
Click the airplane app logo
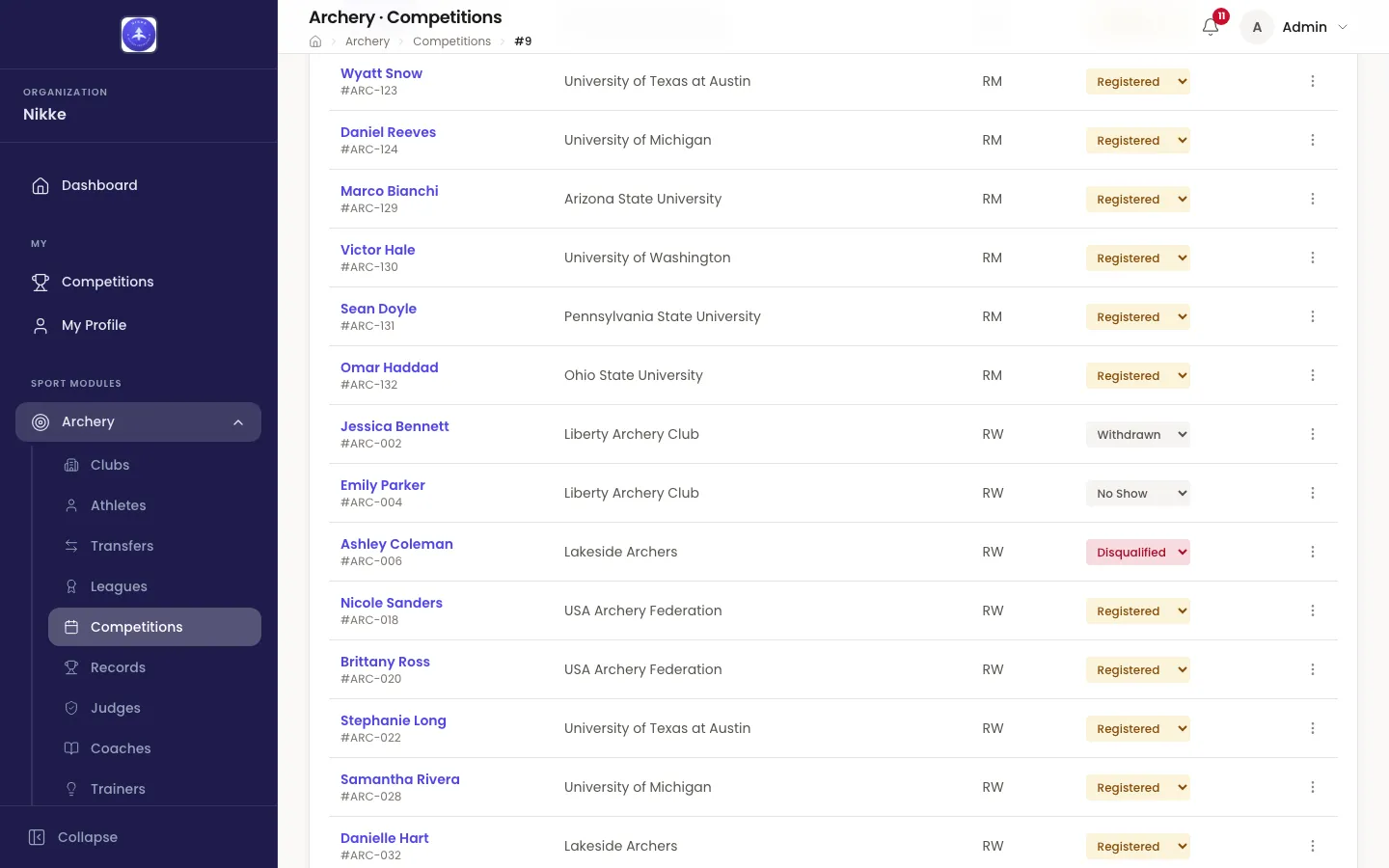(x=139, y=35)
